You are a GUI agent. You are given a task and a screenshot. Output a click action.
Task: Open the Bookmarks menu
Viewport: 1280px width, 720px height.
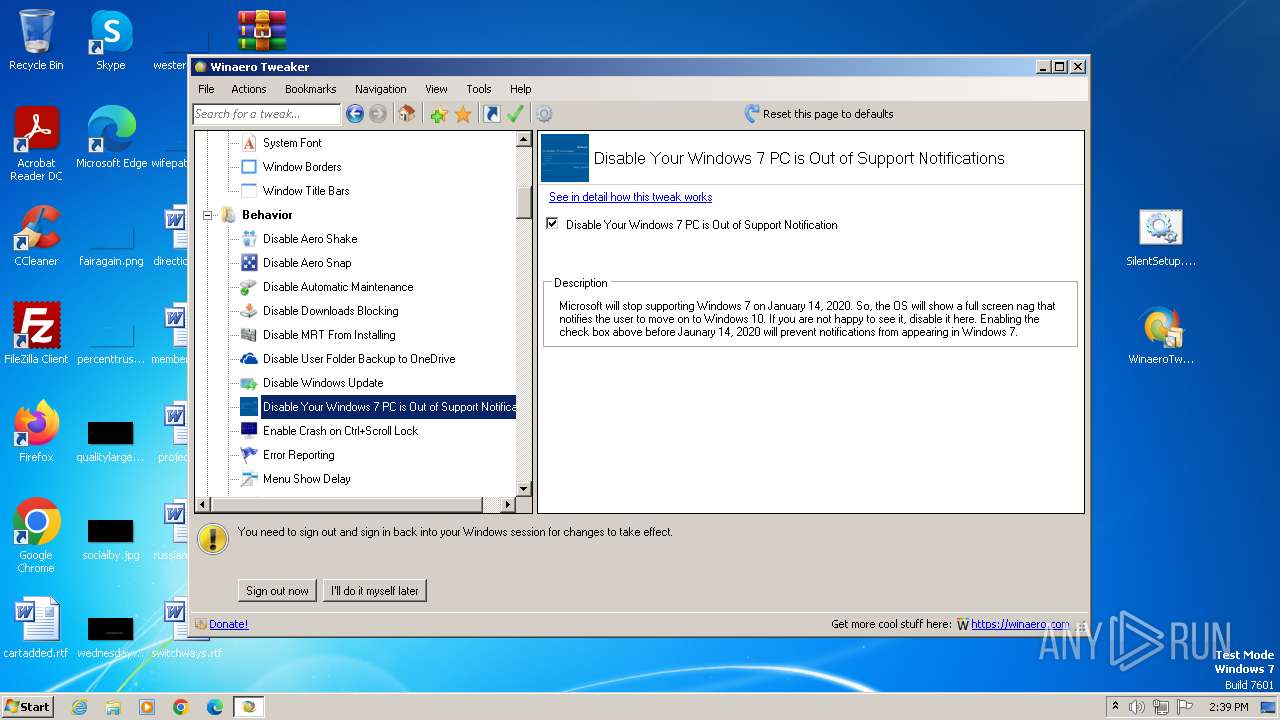[x=311, y=89]
